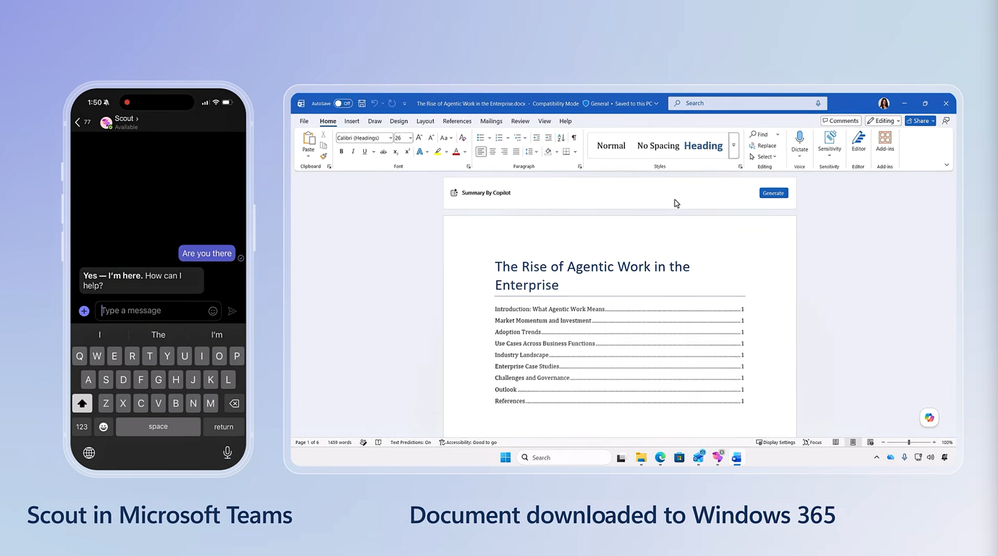
Task: Align text to the right
Action: [504, 151]
